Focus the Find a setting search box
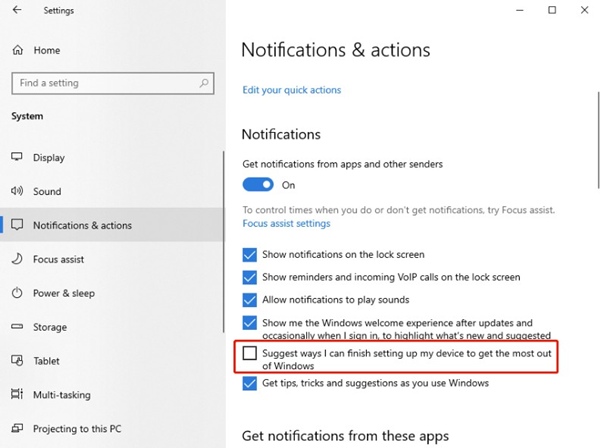Screen dimensions: 600x448 click(x=112, y=83)
